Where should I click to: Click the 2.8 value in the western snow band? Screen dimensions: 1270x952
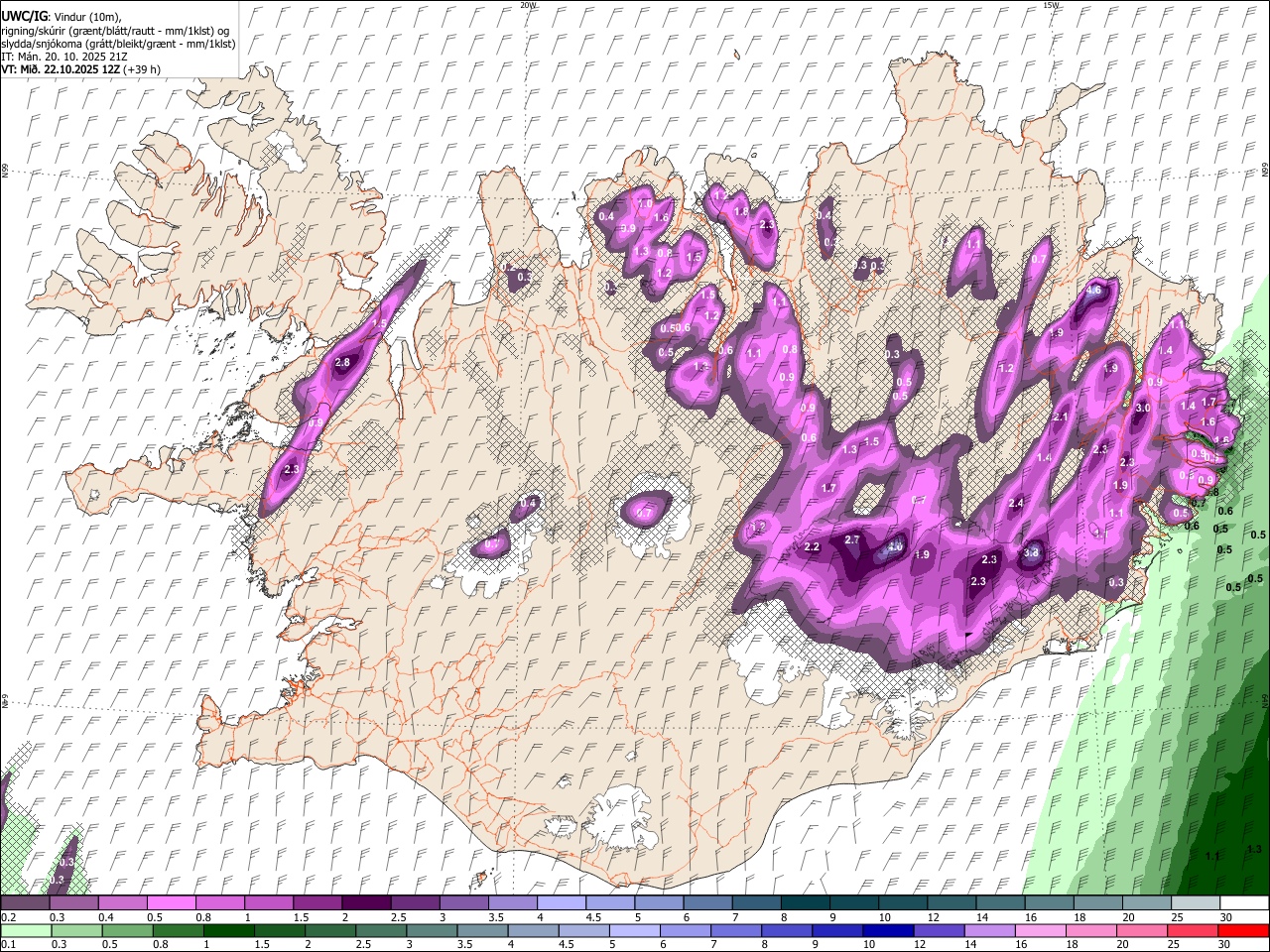click(x=342, y=363)
